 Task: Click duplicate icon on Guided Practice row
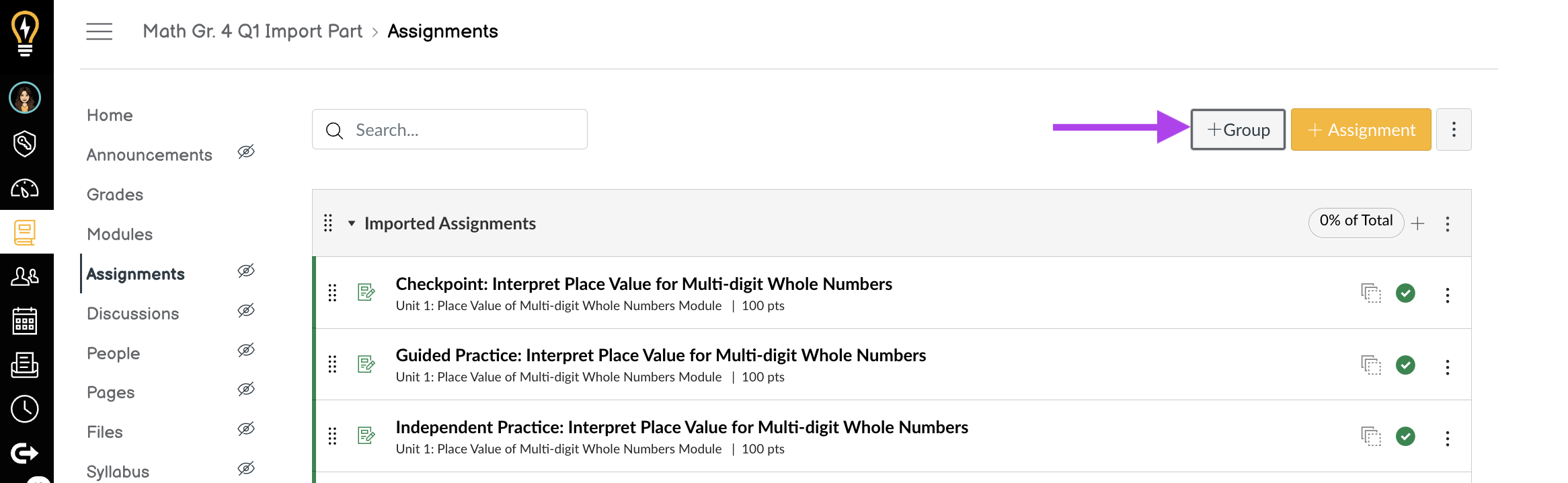[x=1371, y=365]
